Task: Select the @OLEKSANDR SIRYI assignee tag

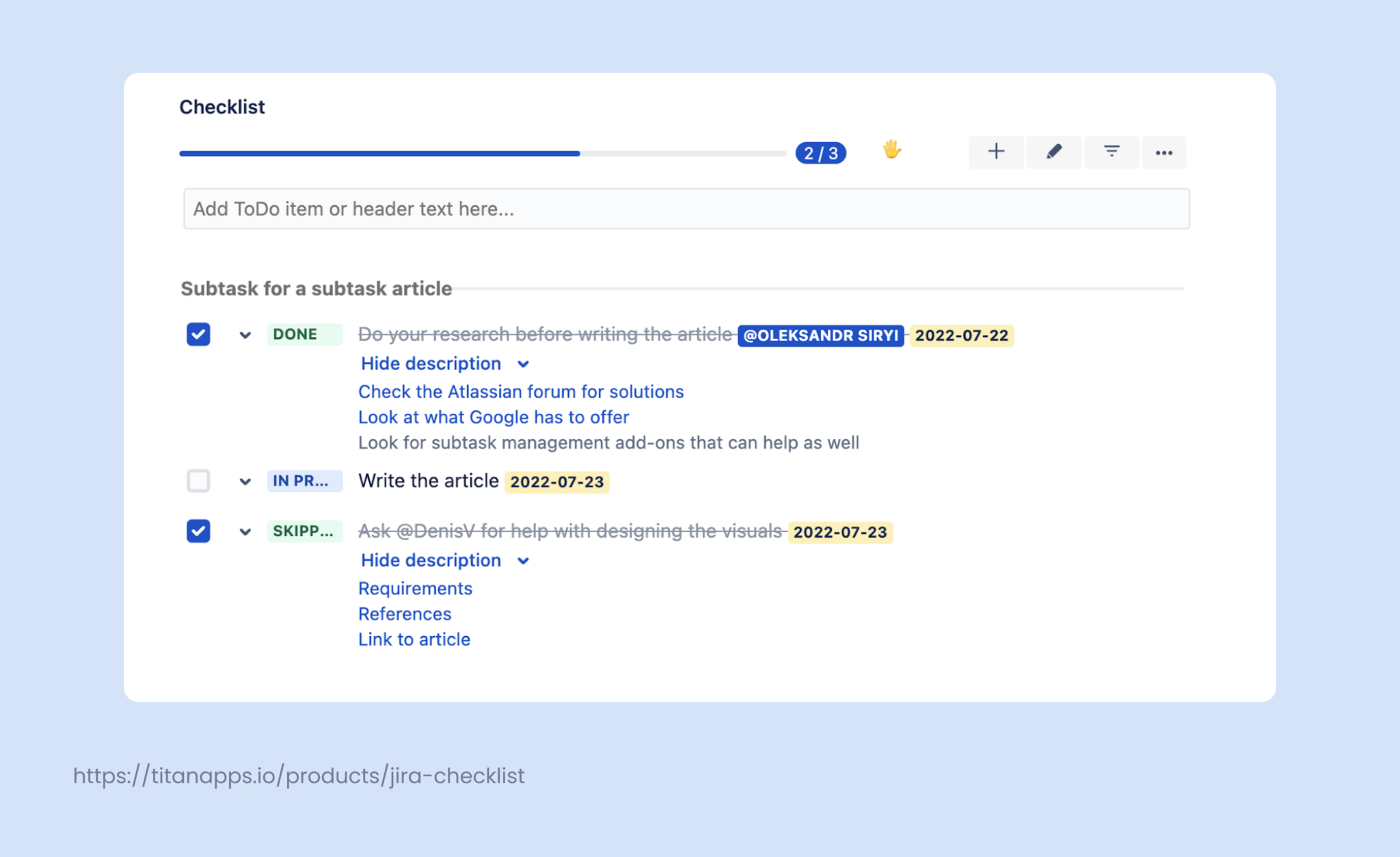Action: 820,335
